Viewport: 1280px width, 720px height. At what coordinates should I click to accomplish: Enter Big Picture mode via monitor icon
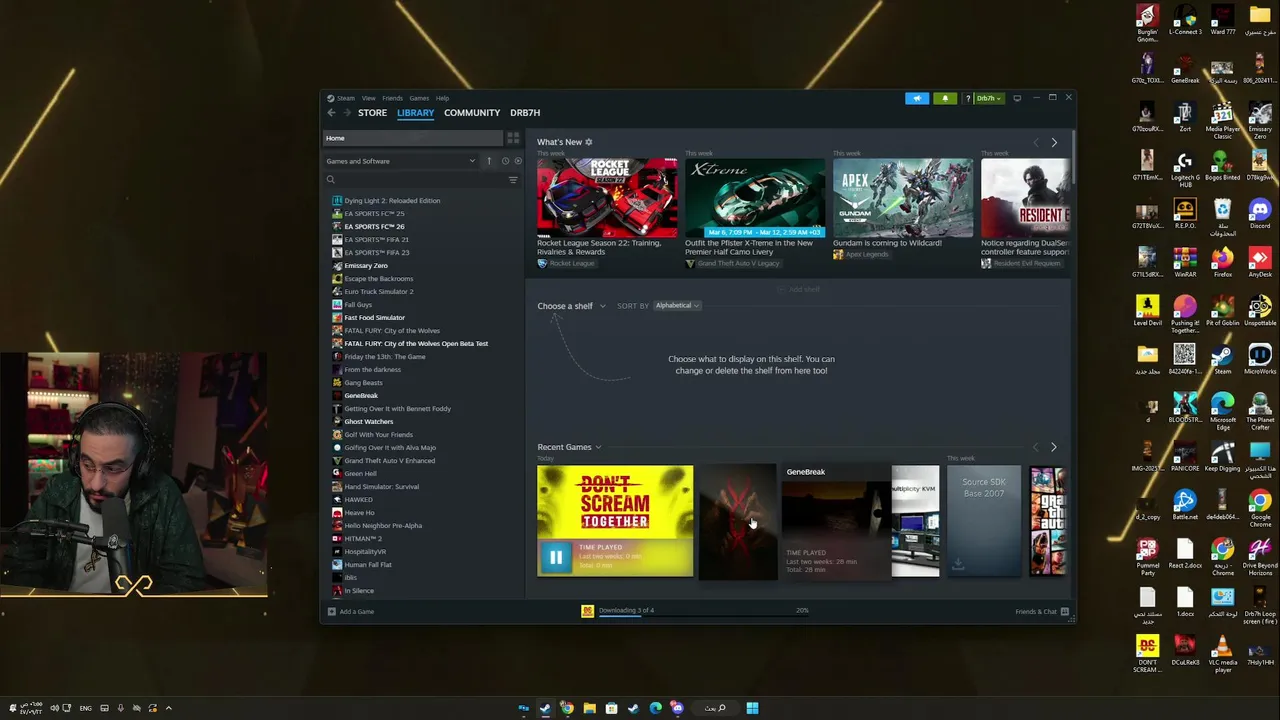(1017, 98)
